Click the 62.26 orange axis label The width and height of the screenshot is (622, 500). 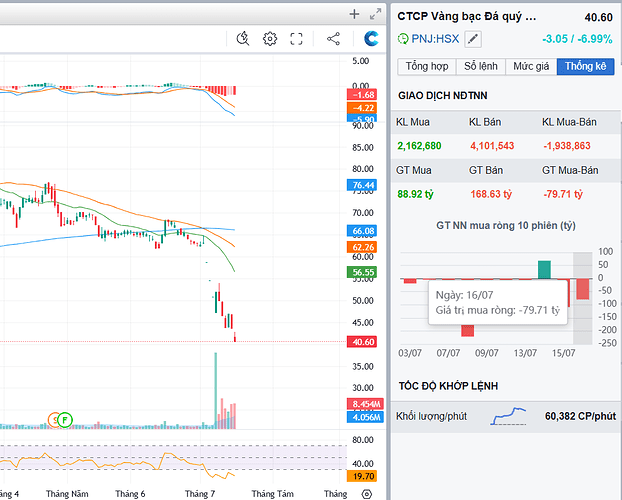point(362,247)
